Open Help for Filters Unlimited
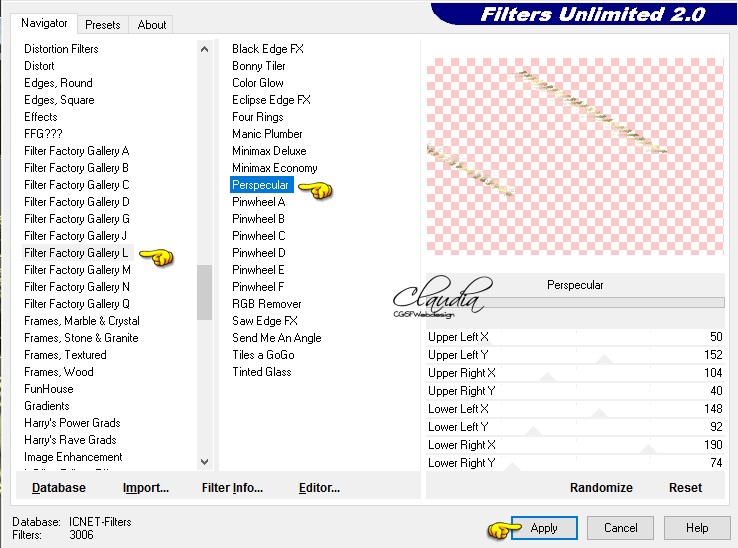 697,528
